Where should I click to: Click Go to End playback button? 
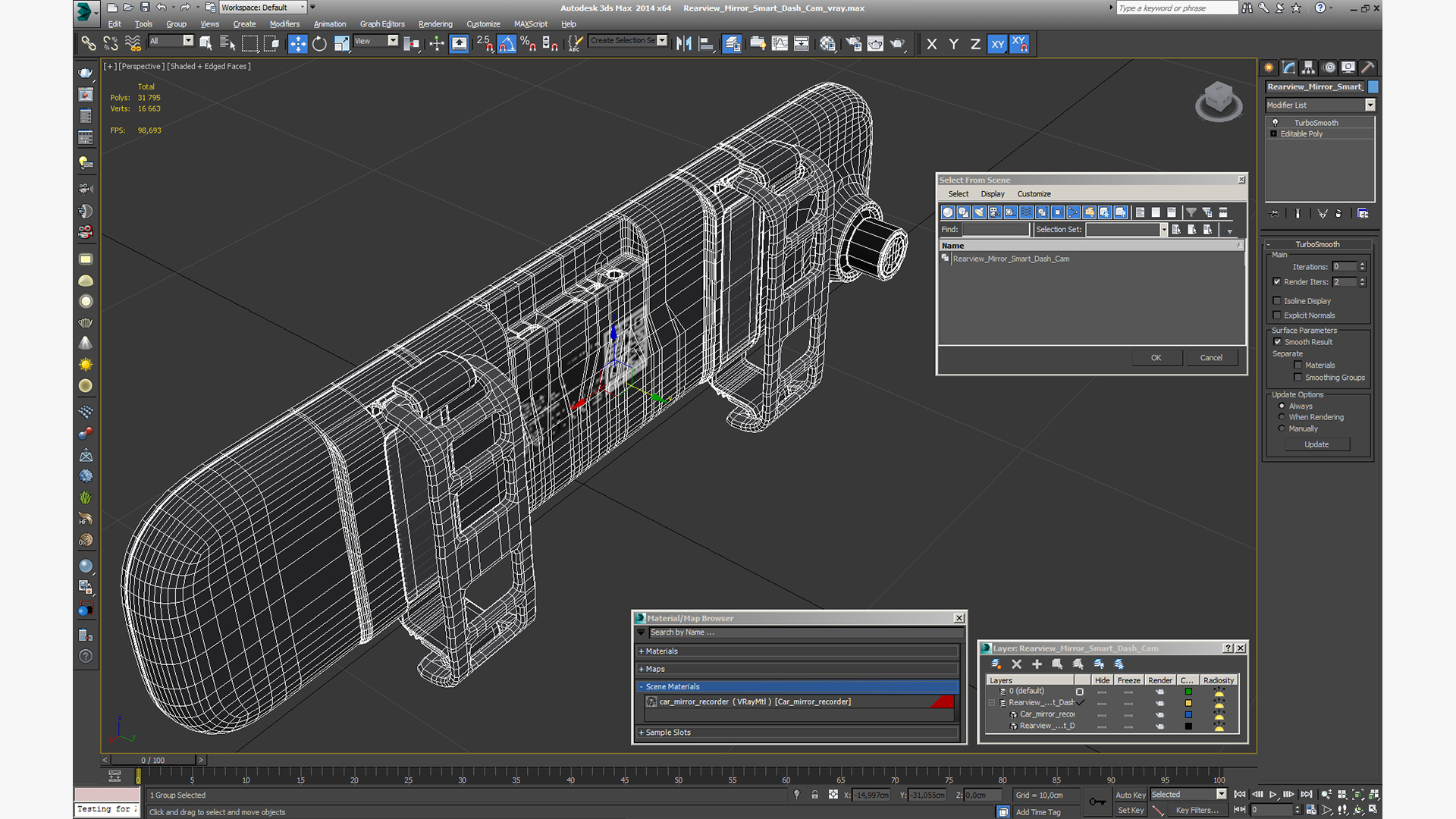click(1306, 795)
